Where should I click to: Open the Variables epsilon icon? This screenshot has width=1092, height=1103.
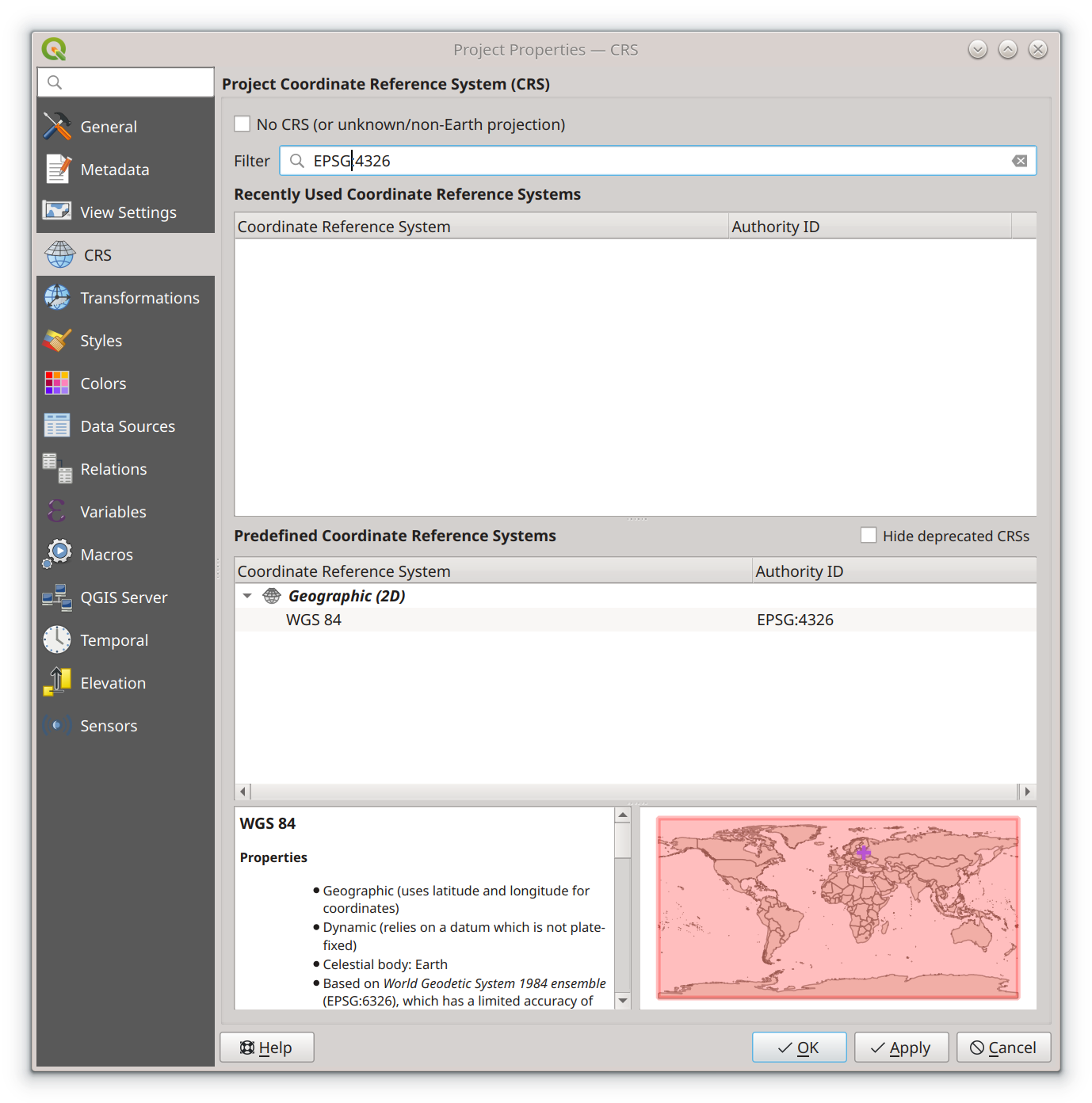click(57, 511)
